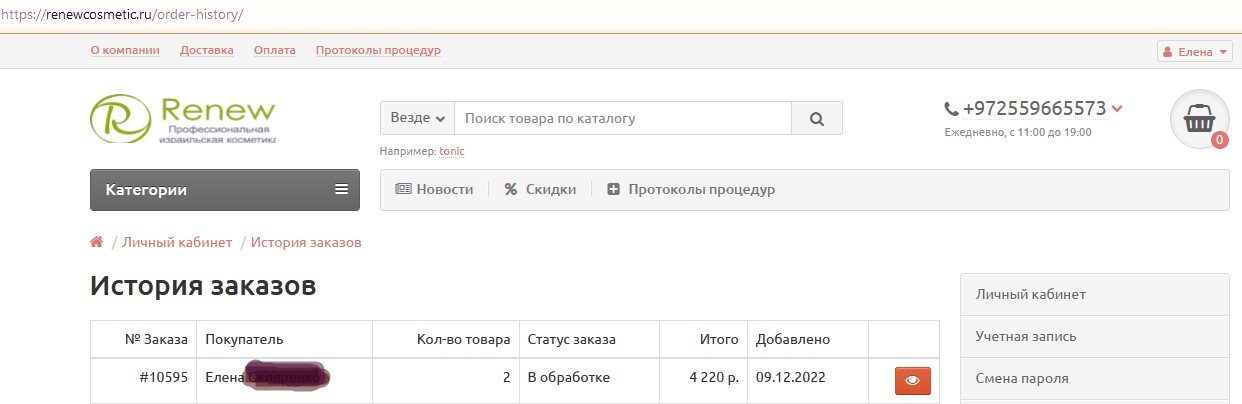
Task: Expand the Везде search scope dropdown
Action: (x=417, y=118)
